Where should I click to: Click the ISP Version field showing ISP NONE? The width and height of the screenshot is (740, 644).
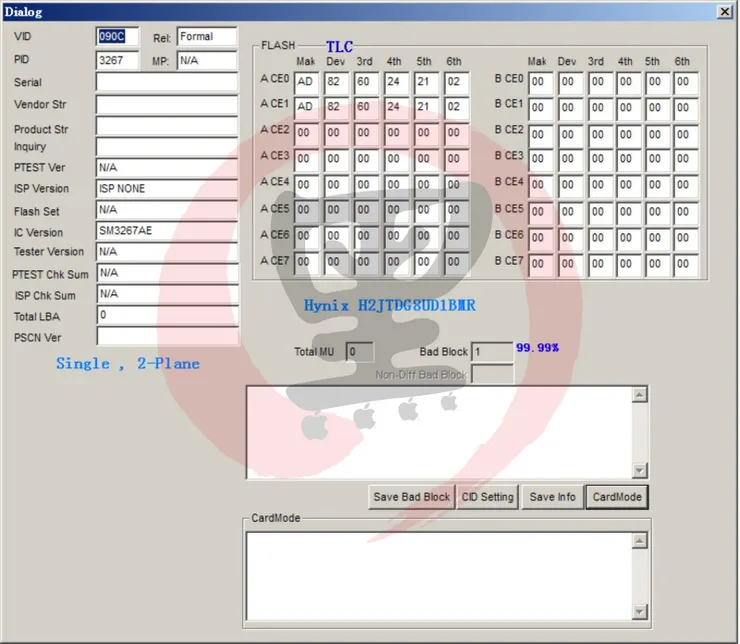[x=167, y=188]
